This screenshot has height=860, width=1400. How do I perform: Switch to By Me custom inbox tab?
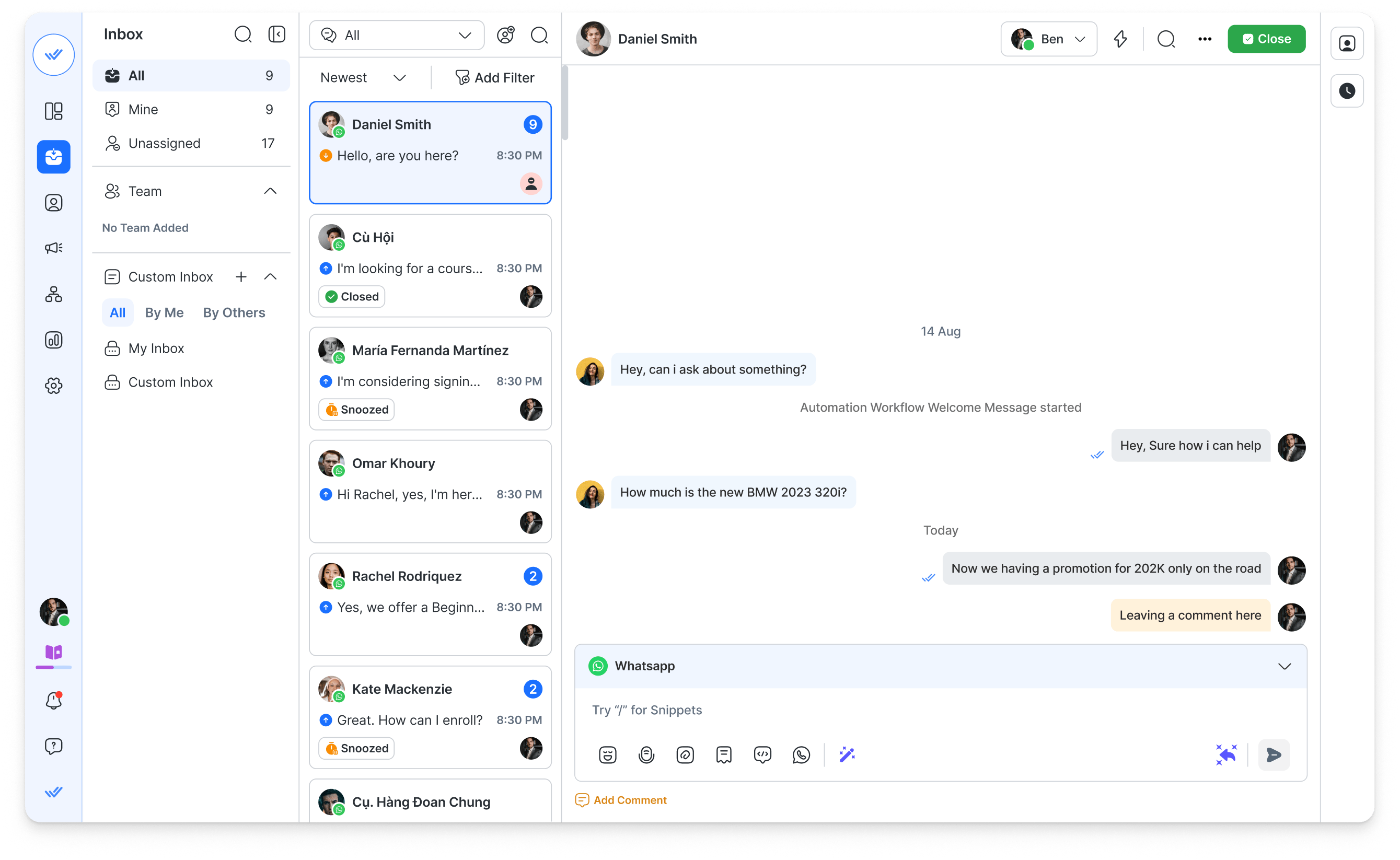(x=163, y=312)
